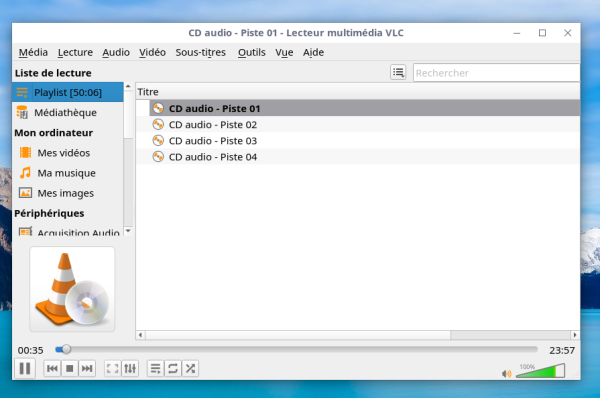This screenshot has height=398, width=600.
Task: Select CD audio - Piste 03 row
Action: [x=358, y=141]
